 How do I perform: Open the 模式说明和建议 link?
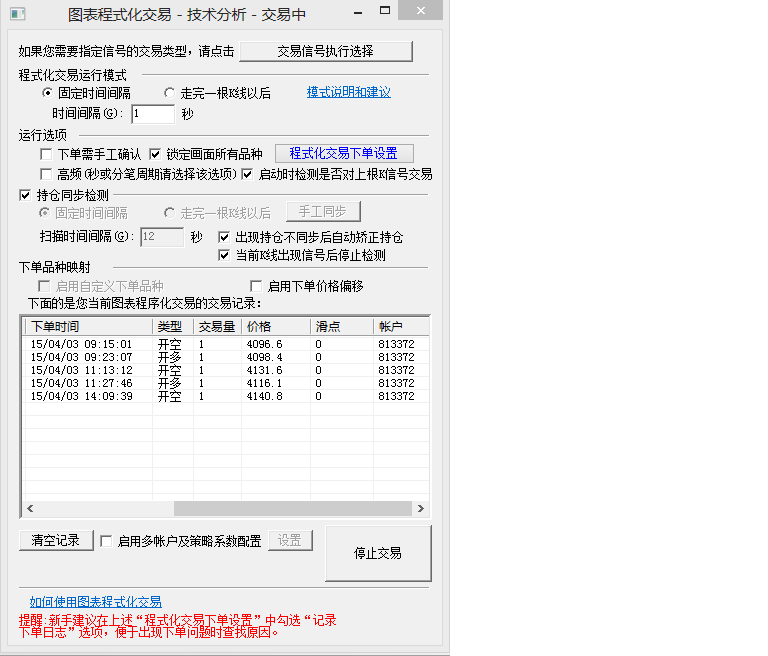(x=348, y=92)
